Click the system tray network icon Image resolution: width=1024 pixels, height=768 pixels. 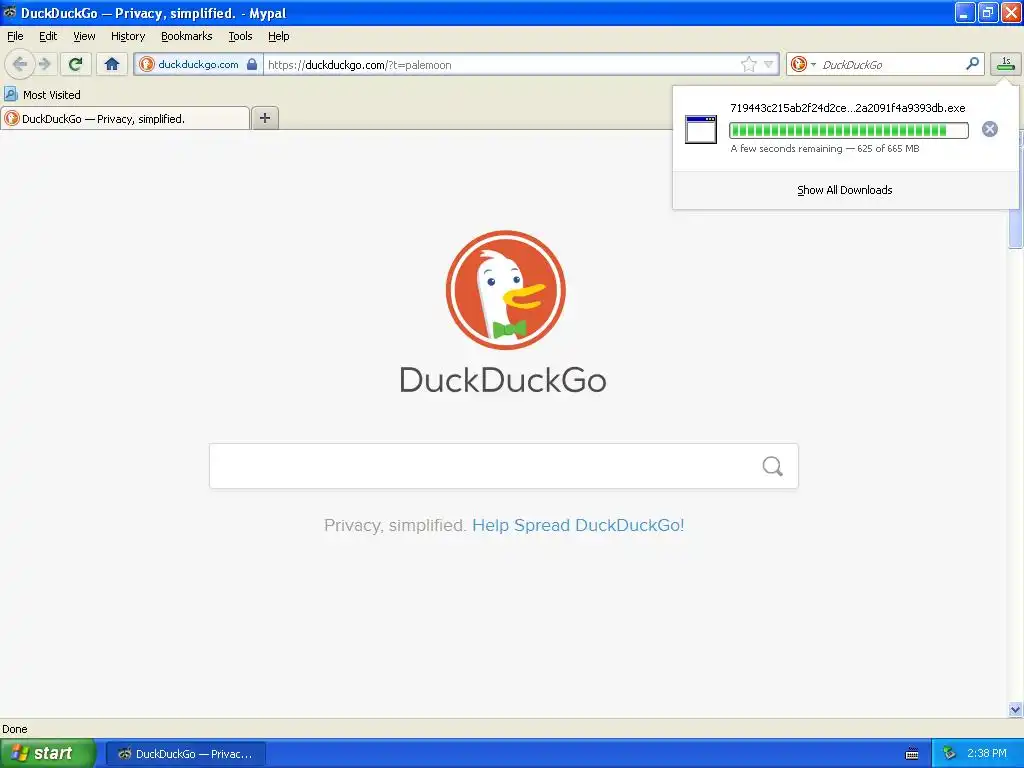point(950,753)
